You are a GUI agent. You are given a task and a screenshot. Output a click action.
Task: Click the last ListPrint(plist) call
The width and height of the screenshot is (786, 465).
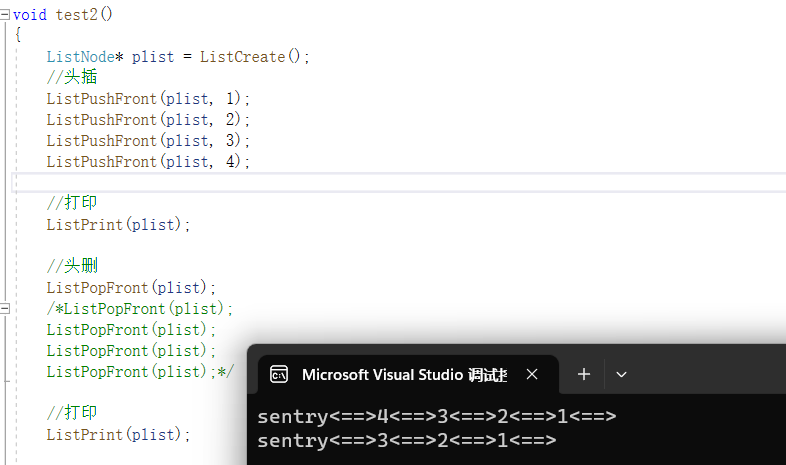118,434
